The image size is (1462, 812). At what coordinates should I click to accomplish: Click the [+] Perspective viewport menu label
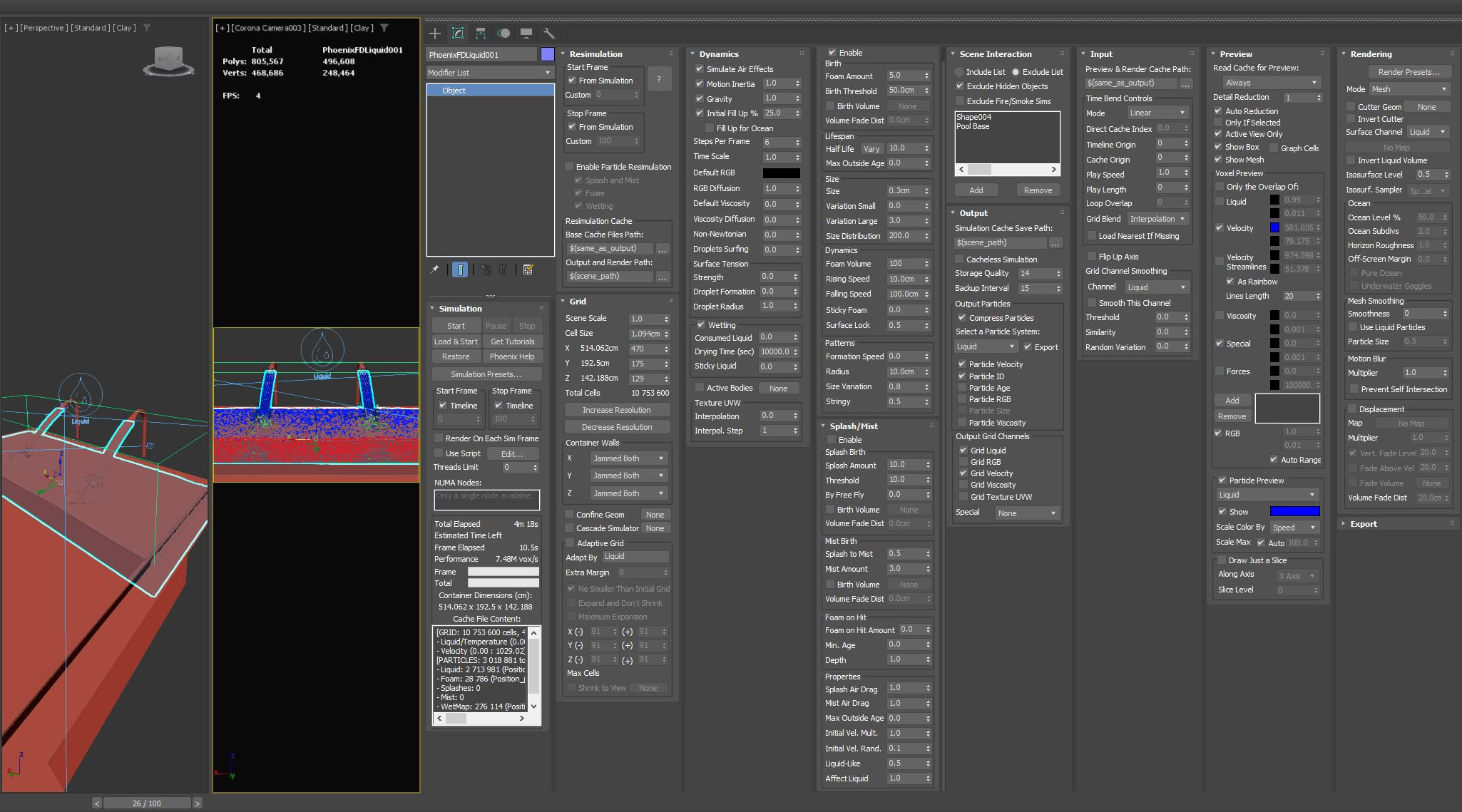tap(10, 28)
